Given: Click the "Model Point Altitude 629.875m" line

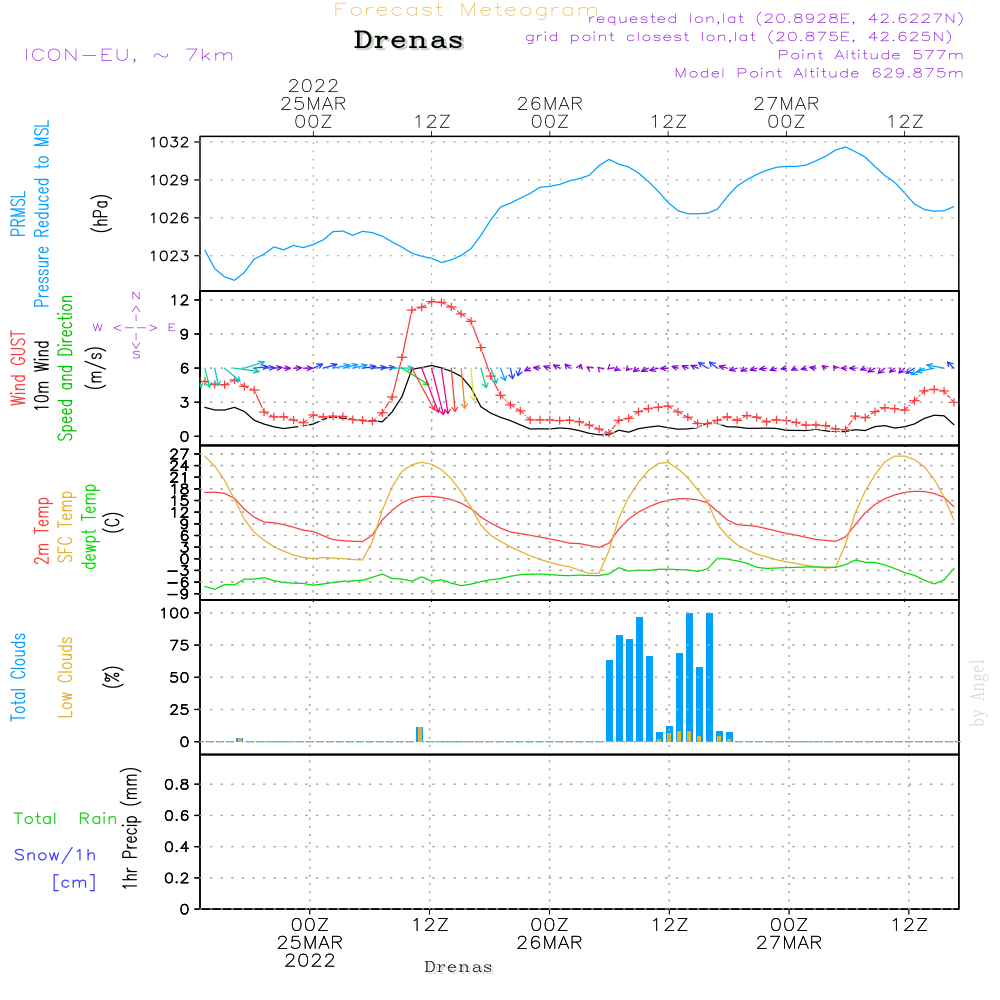Looking at the screenshot, I should (819, 73).
